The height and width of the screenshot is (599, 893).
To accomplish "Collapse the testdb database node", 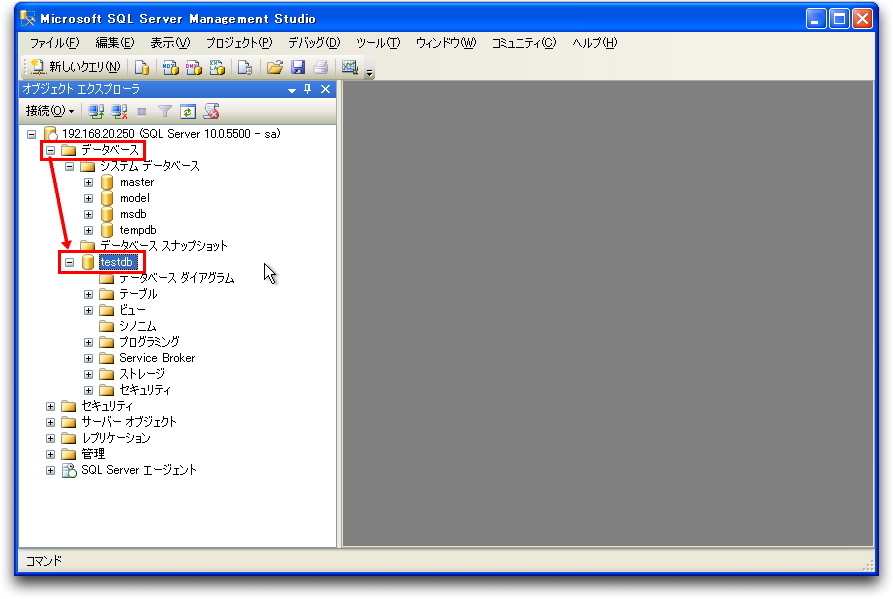I will point(69,262).
